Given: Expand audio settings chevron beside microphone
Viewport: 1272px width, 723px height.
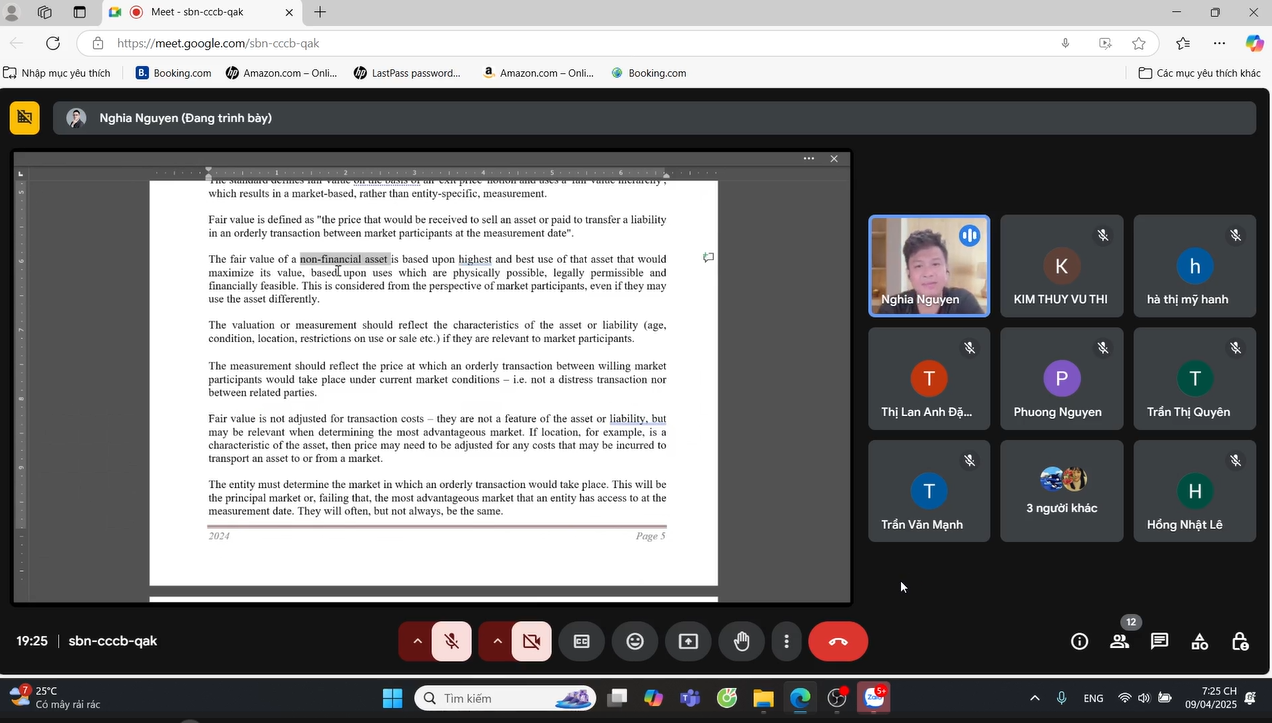Looking at the screenshot, I should [416, 641].
